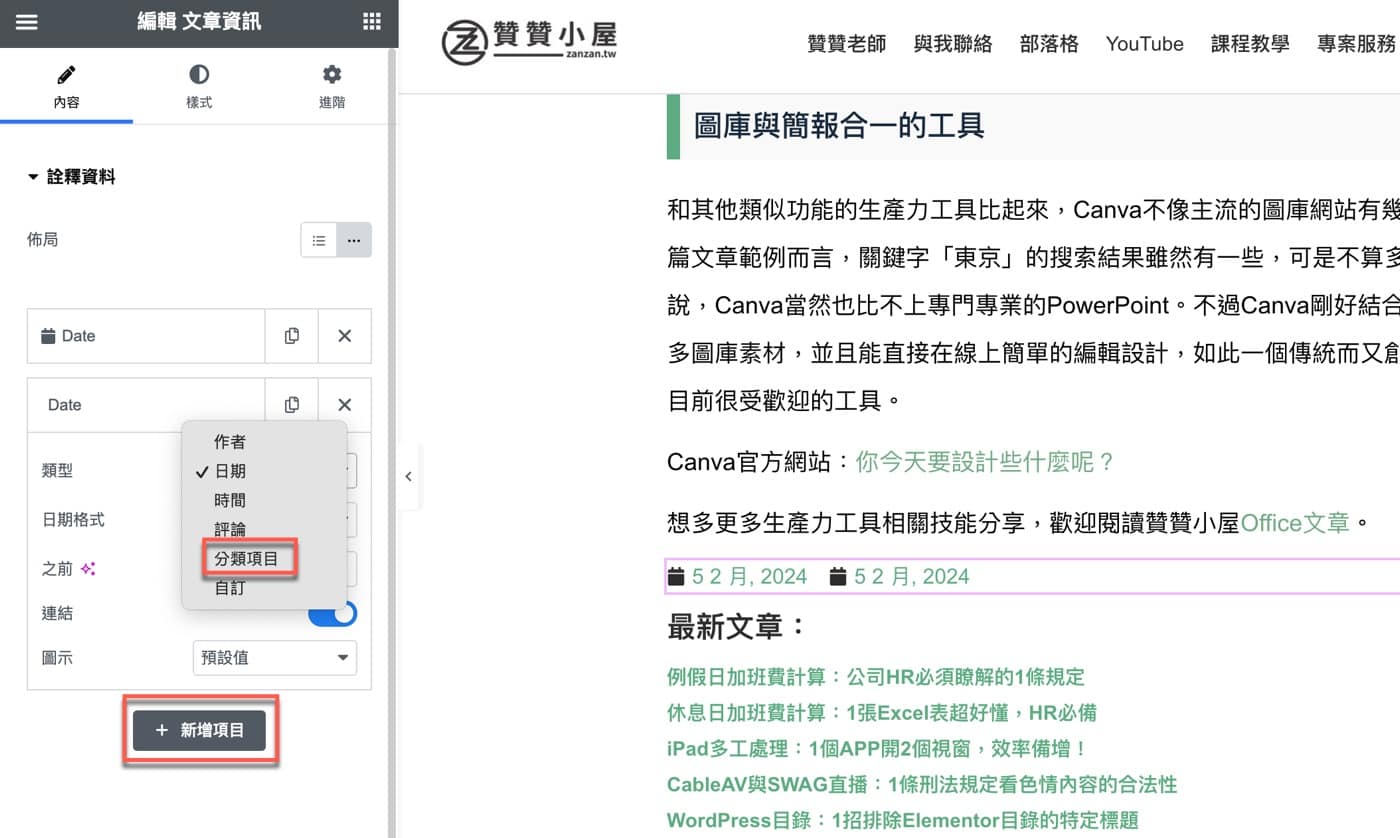Screen dimensions: 1400x838
Task: Click the 日期格式 label
Action: click(x=73, y=520)
